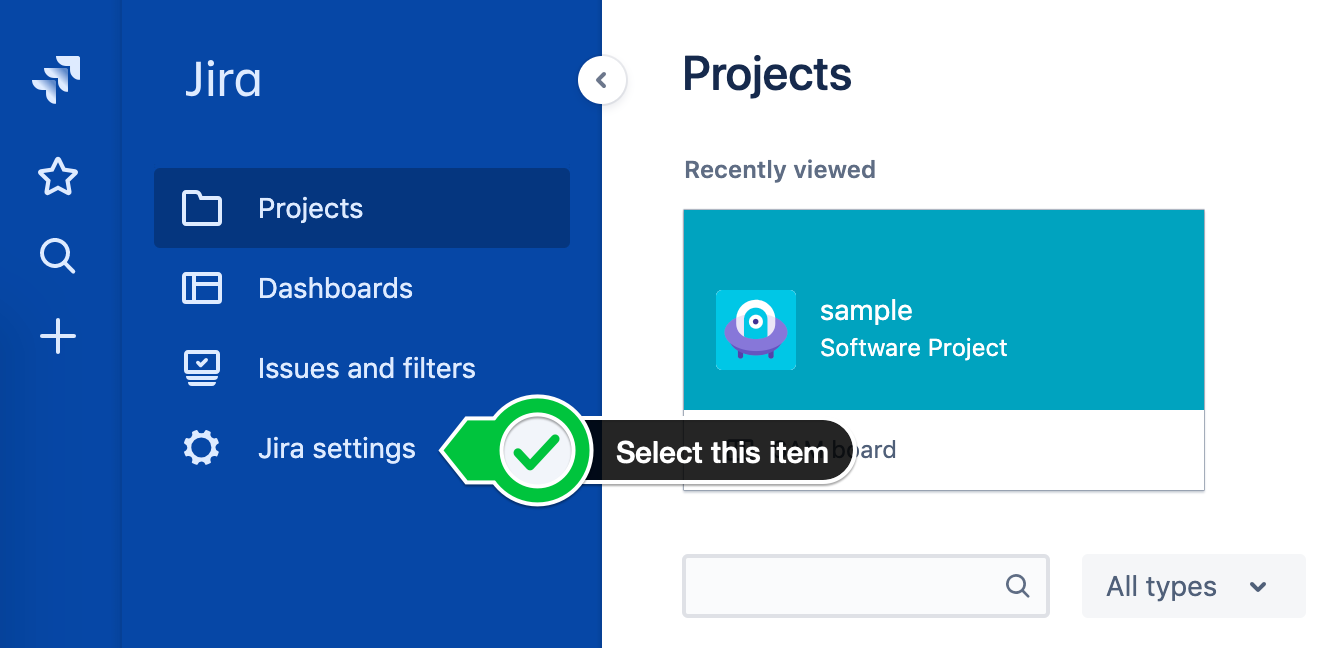This screenshot has width=1342, height=648.
Task: Open Jira settings text label
Action: click(337, 448)
